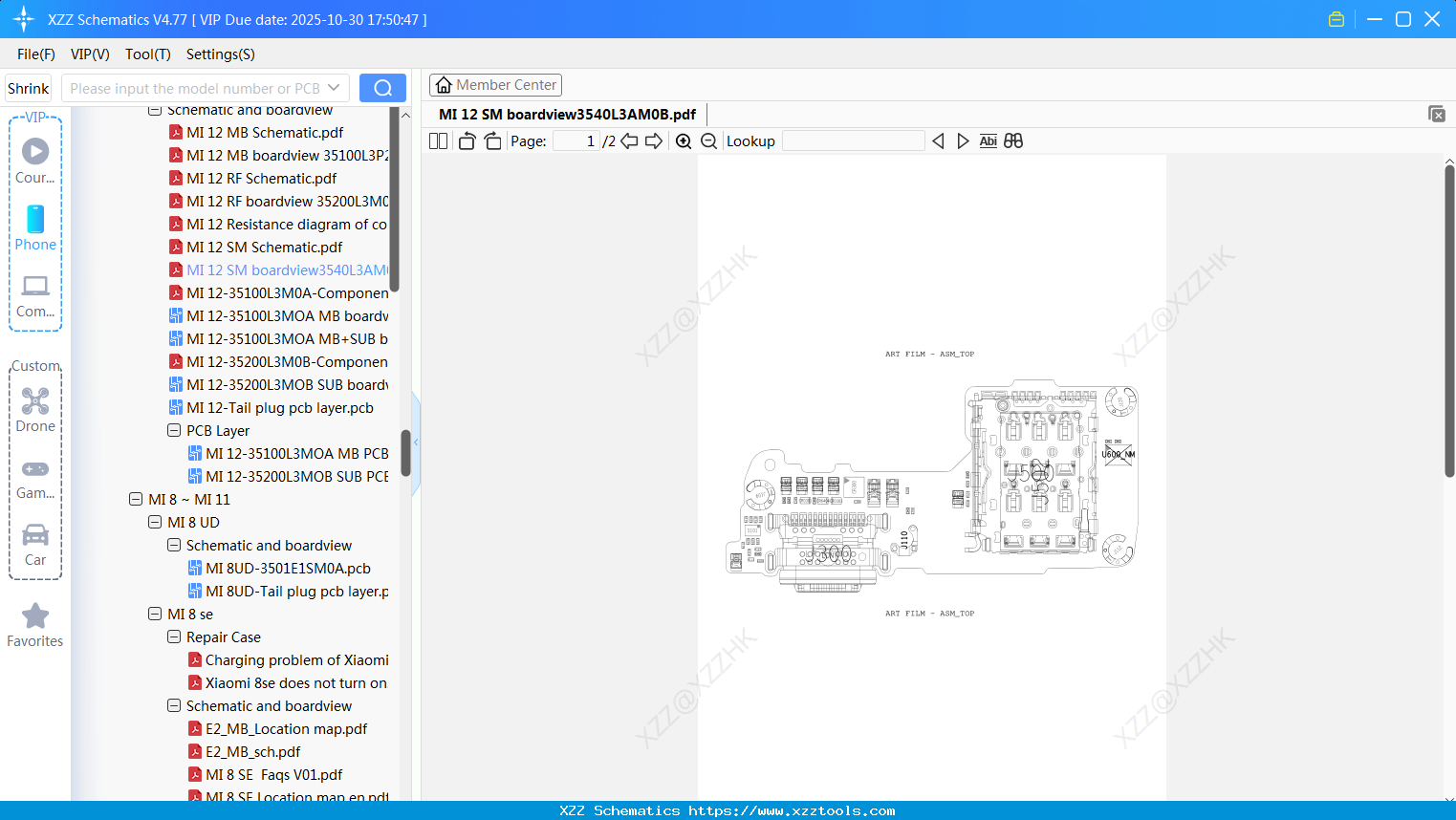1456x820 pixels.
Task: Open the Tool(T) menu
Action: [147, 54]
